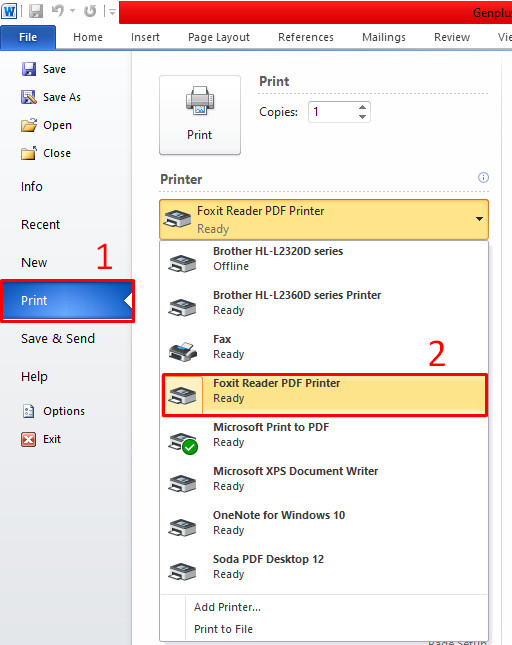Screen dimensions: 512x645
Task: Choose Microsoft Print to PDF printer
Action: click(x=324, y=435)
